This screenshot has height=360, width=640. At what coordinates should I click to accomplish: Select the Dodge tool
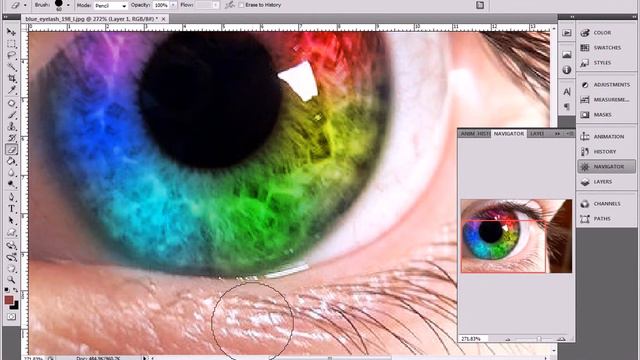click(x=11, y=184)
